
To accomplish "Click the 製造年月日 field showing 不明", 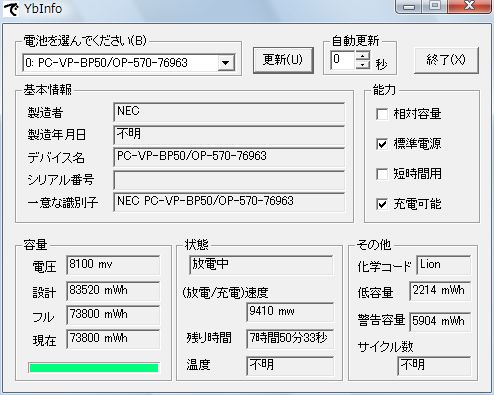I will 229,135.
